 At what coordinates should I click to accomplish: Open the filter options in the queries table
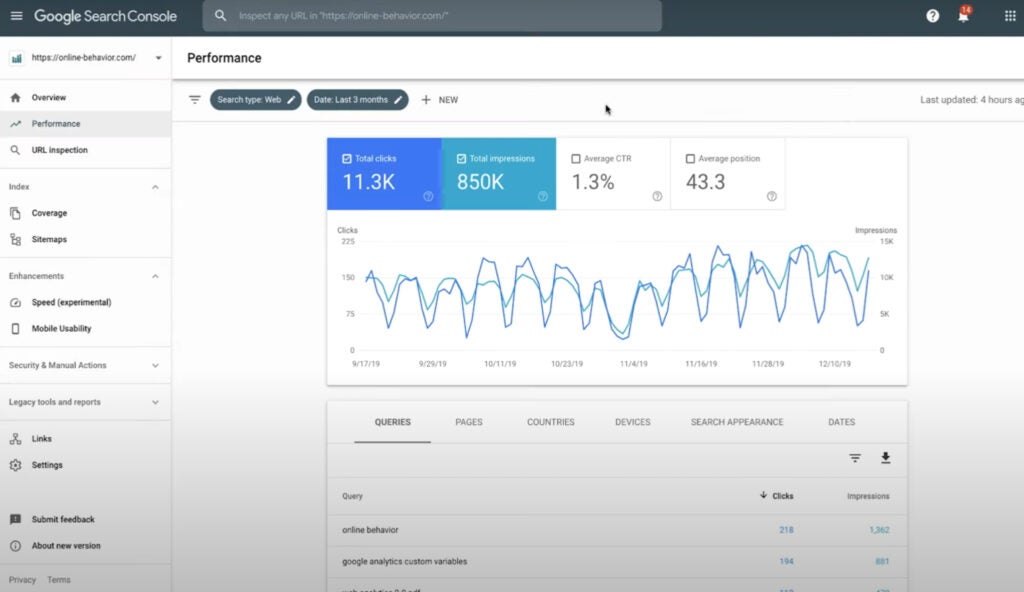click(x=855, y=457)
